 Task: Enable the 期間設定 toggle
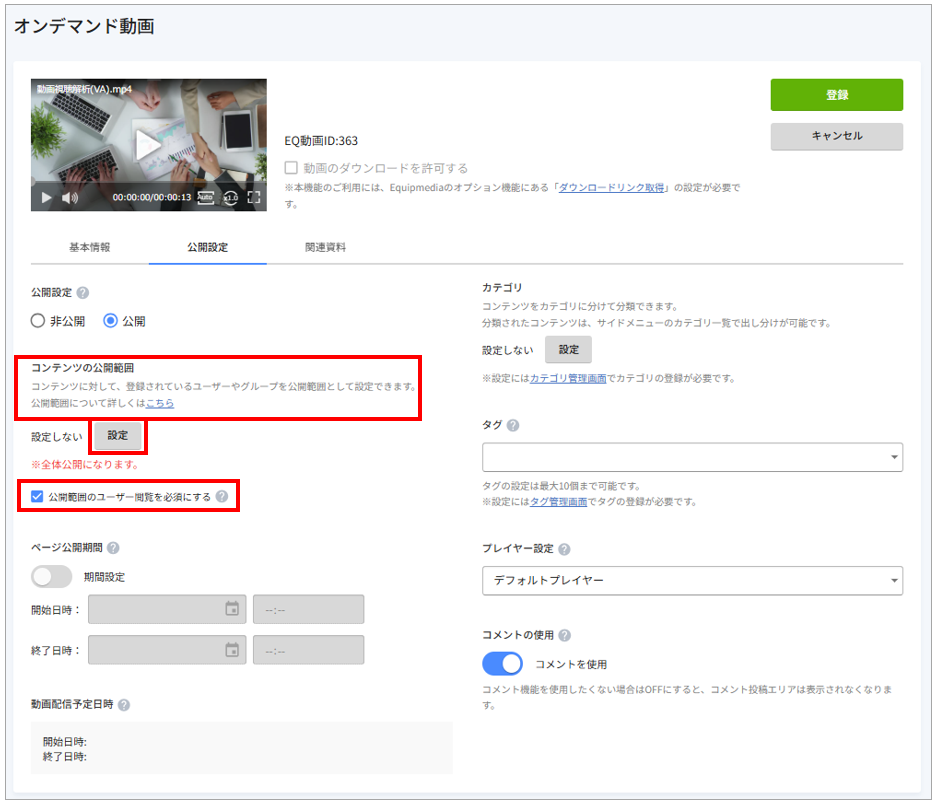51,577
